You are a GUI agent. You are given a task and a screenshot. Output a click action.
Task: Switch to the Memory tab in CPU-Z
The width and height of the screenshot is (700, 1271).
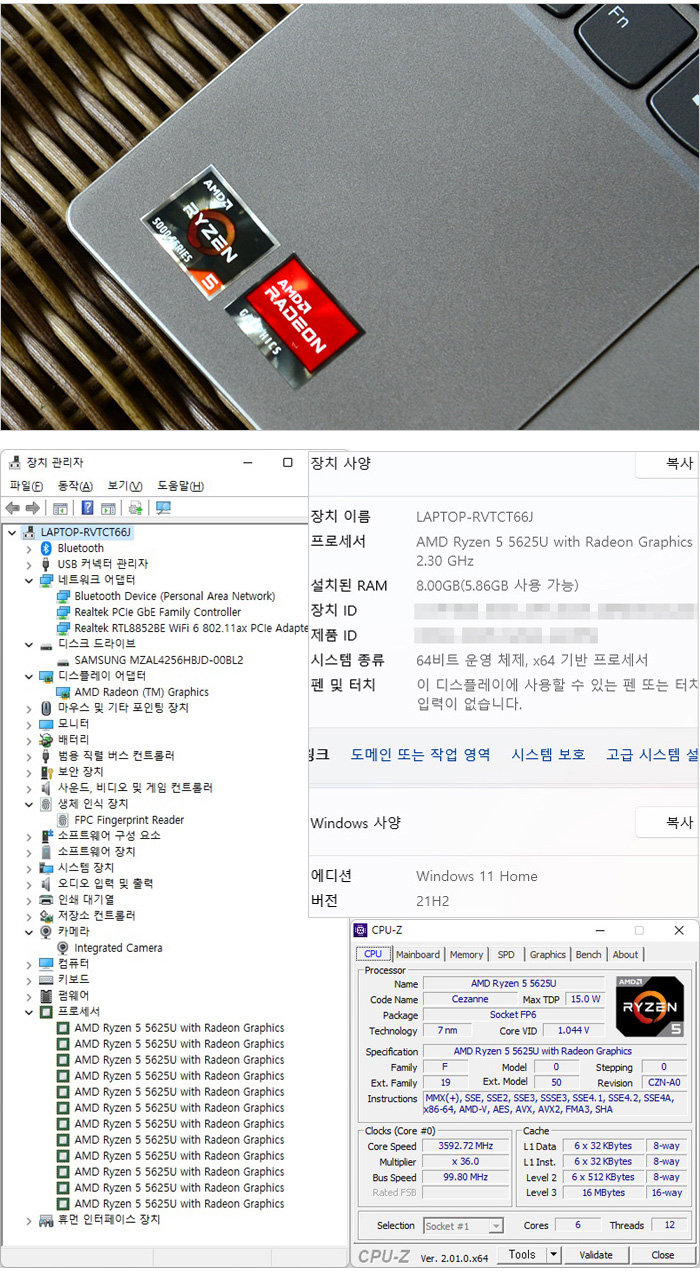click(466, 955)
